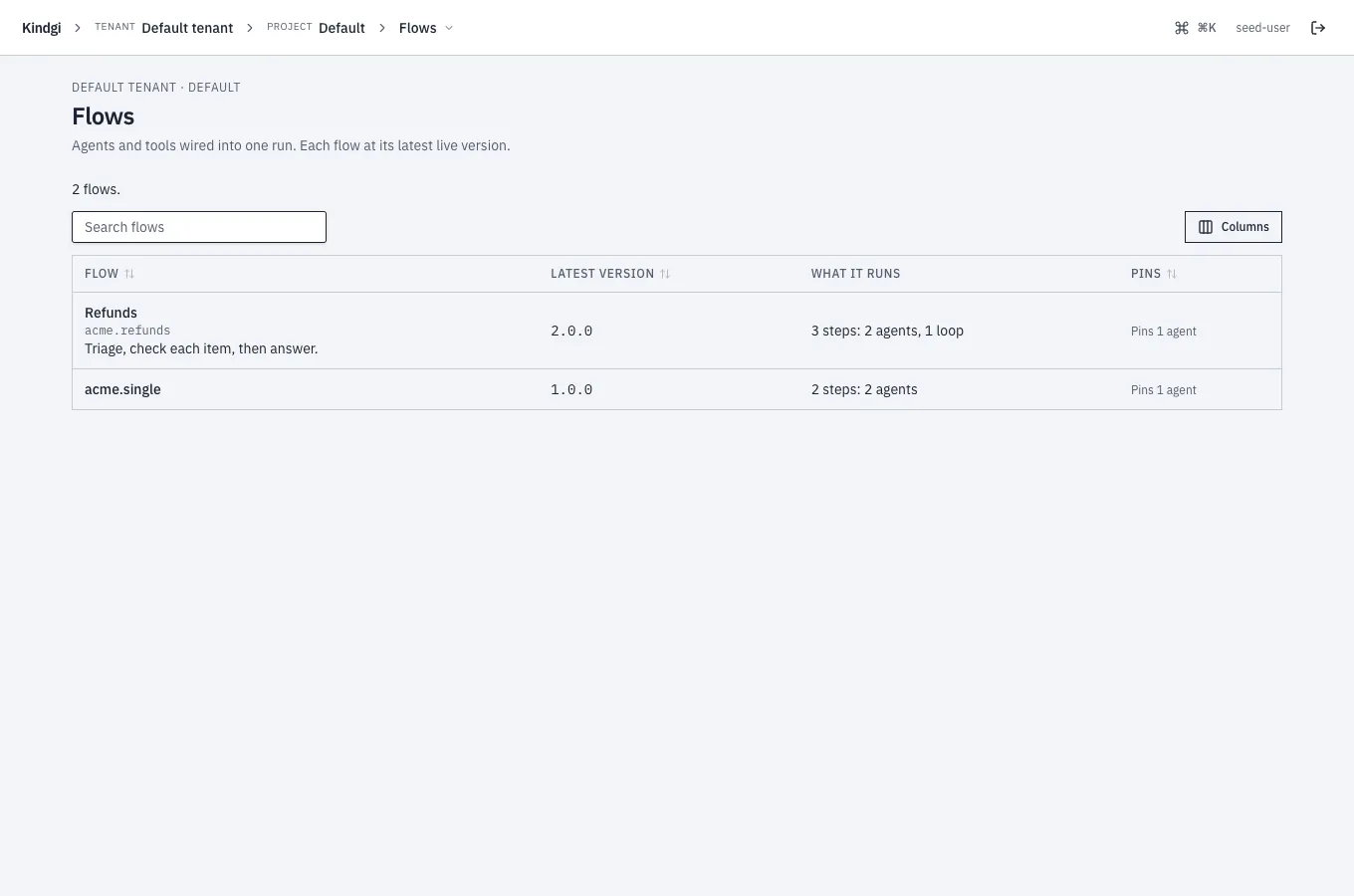The width and height of the screenshot is (1354, 896).
Task: Click 'Triage, check each item, then answer.' description
Action: (x=201, y=348)
